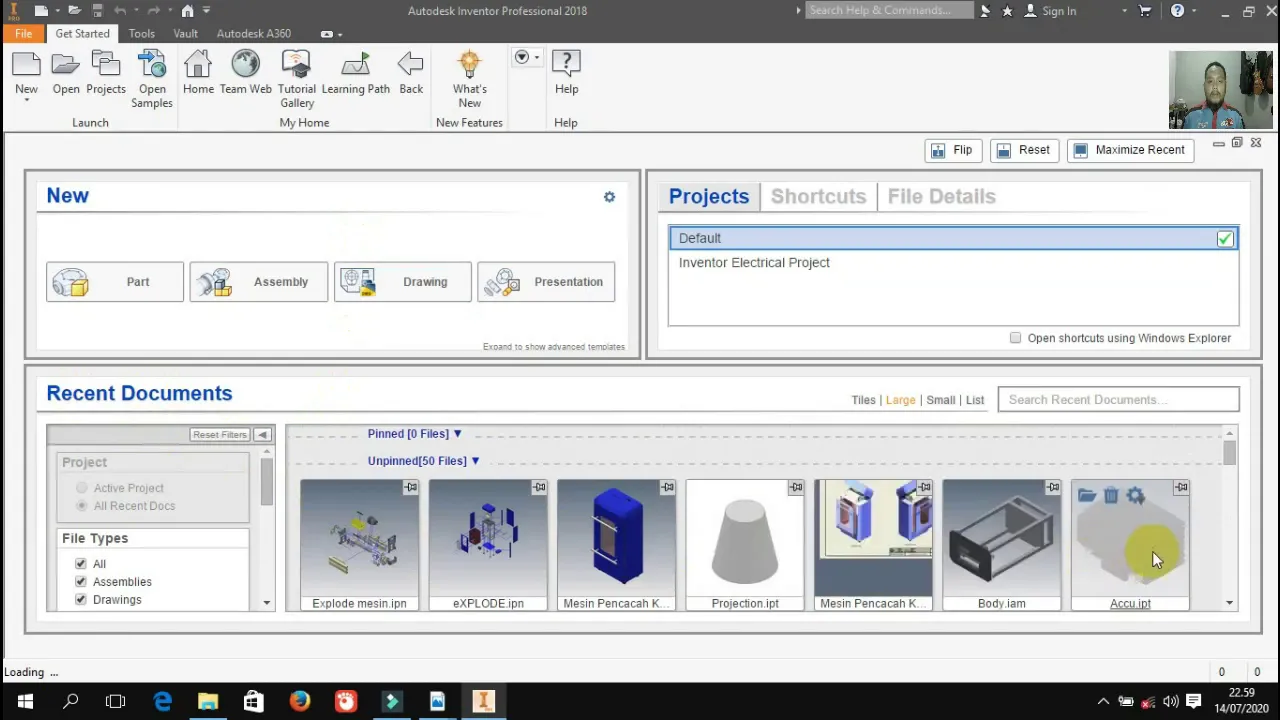This screenshot has width=1280, height=720.
Task: Click Maximize Recent button
Action: [x=1129, y=150]
